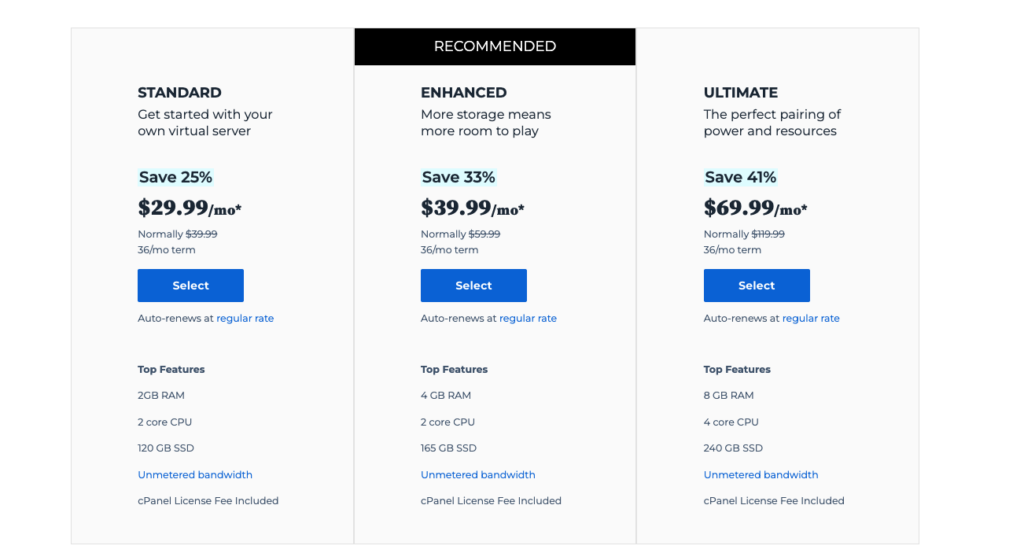Viewport: 1024px width, 553px height.
Task: Click the Save 33% badge
Action: point(458,177)
